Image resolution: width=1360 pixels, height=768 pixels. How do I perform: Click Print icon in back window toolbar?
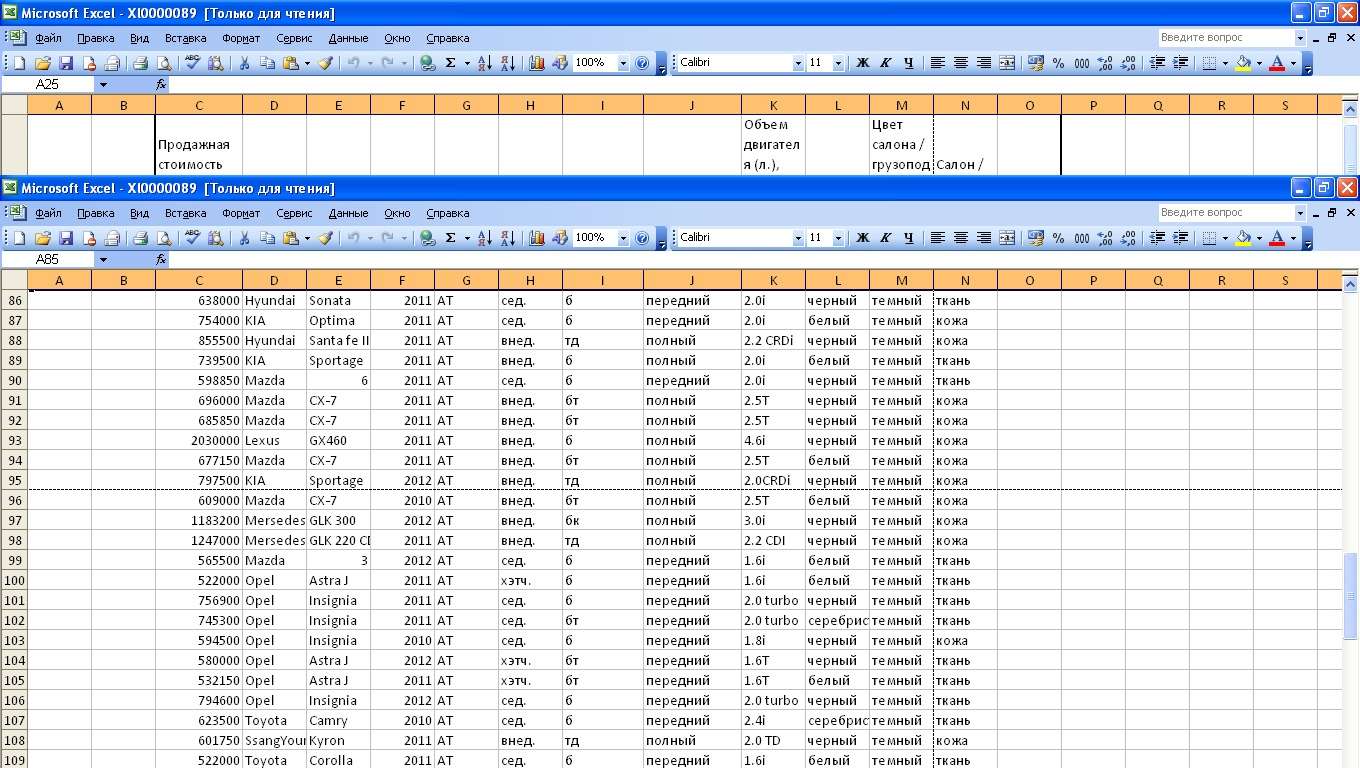(x=140, y=63)
